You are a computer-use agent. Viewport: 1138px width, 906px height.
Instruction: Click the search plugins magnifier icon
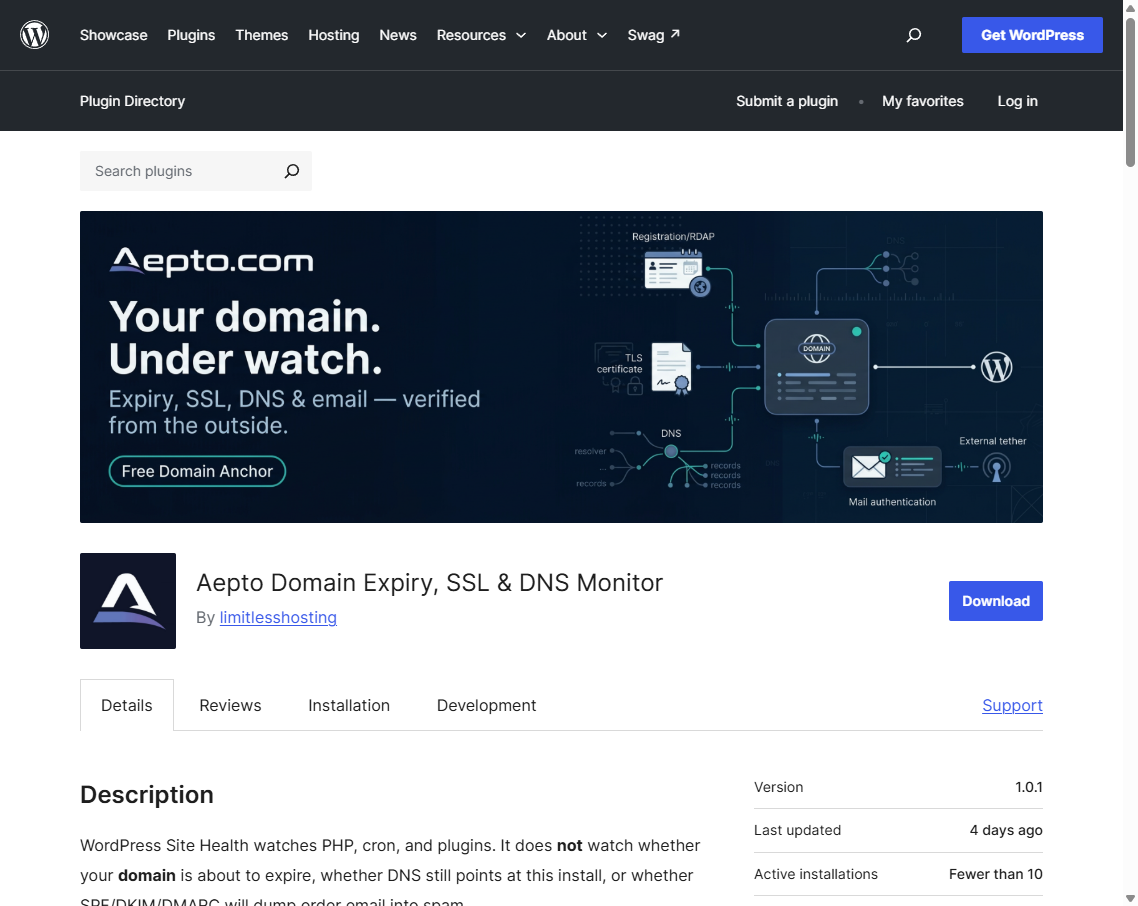(x=292, y=171)
